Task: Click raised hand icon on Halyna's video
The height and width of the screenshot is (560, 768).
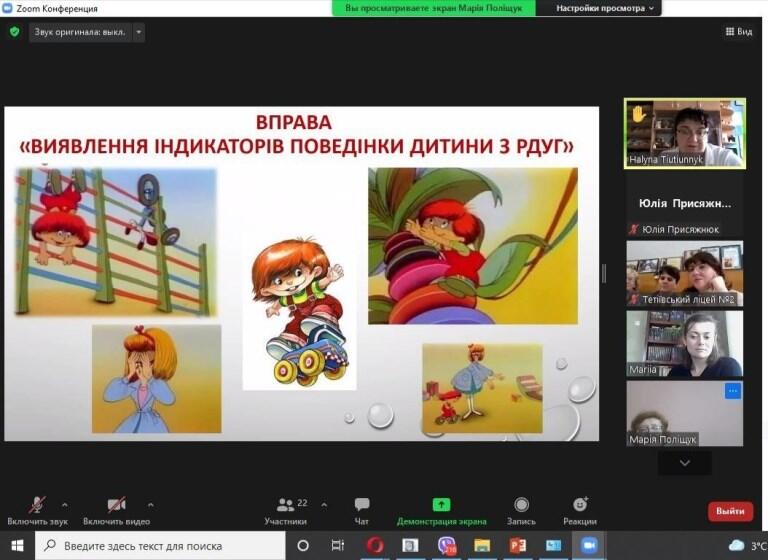Action: click(639, 114)
